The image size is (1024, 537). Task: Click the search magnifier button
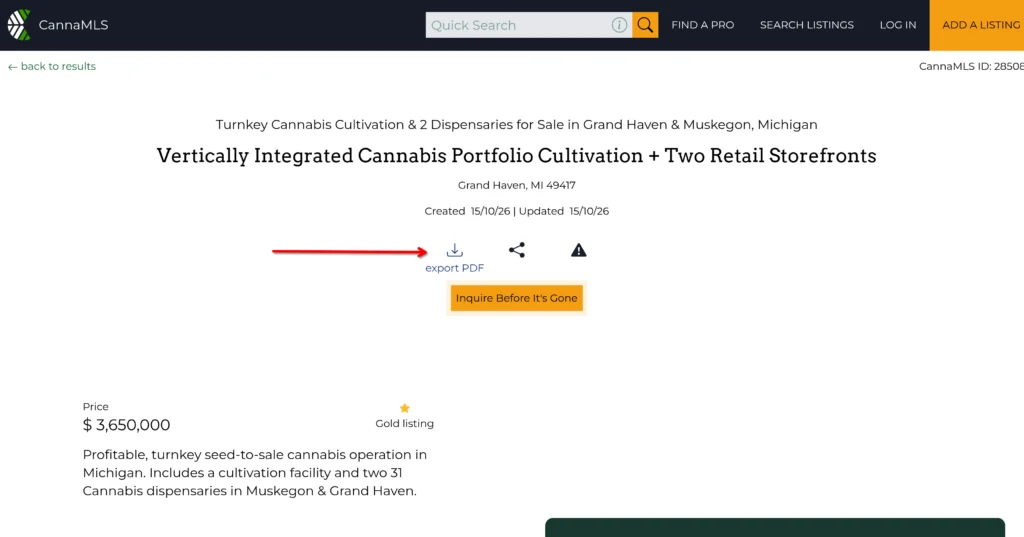coord(645,25)
